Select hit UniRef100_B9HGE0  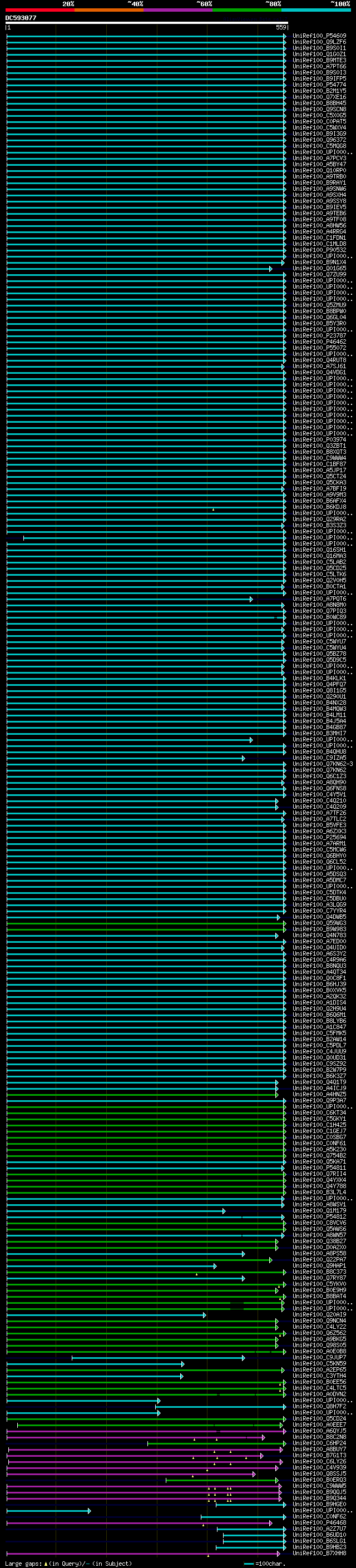(x=319, y=1504)
